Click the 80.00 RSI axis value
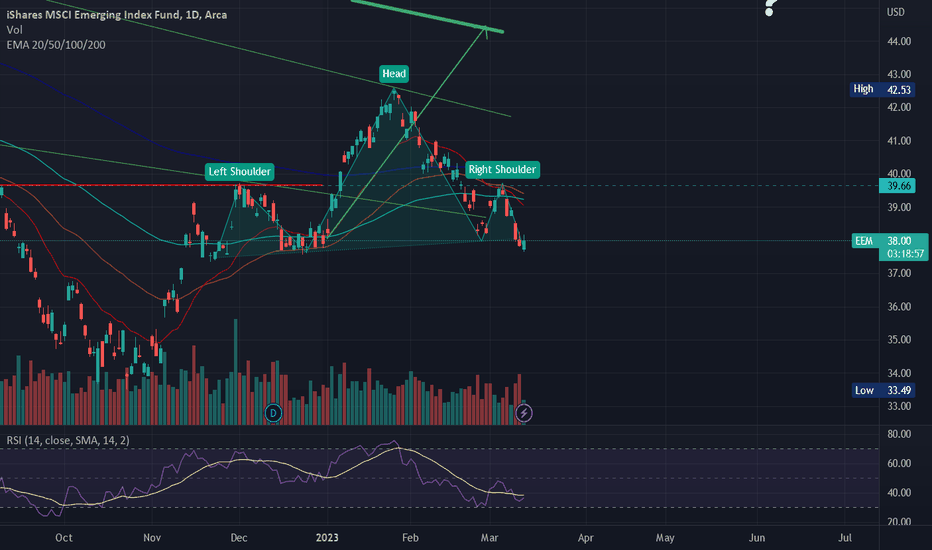This screenshot has width=932, height=550. click(x=899, y=434)
